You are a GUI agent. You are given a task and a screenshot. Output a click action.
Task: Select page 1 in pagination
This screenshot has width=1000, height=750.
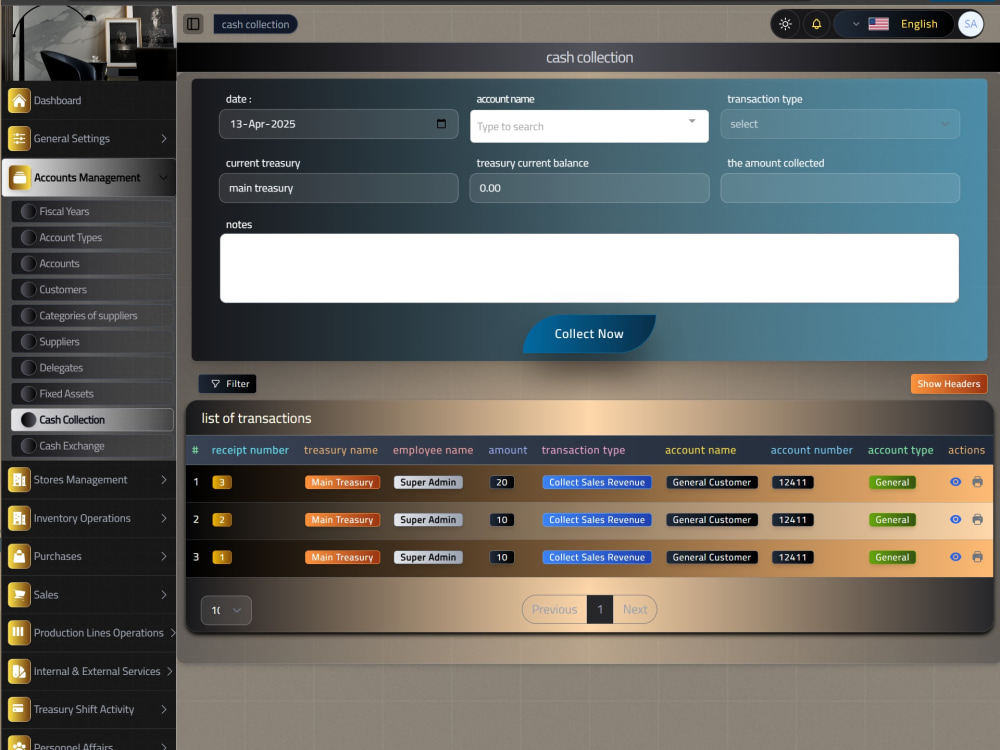coord(599,610)
